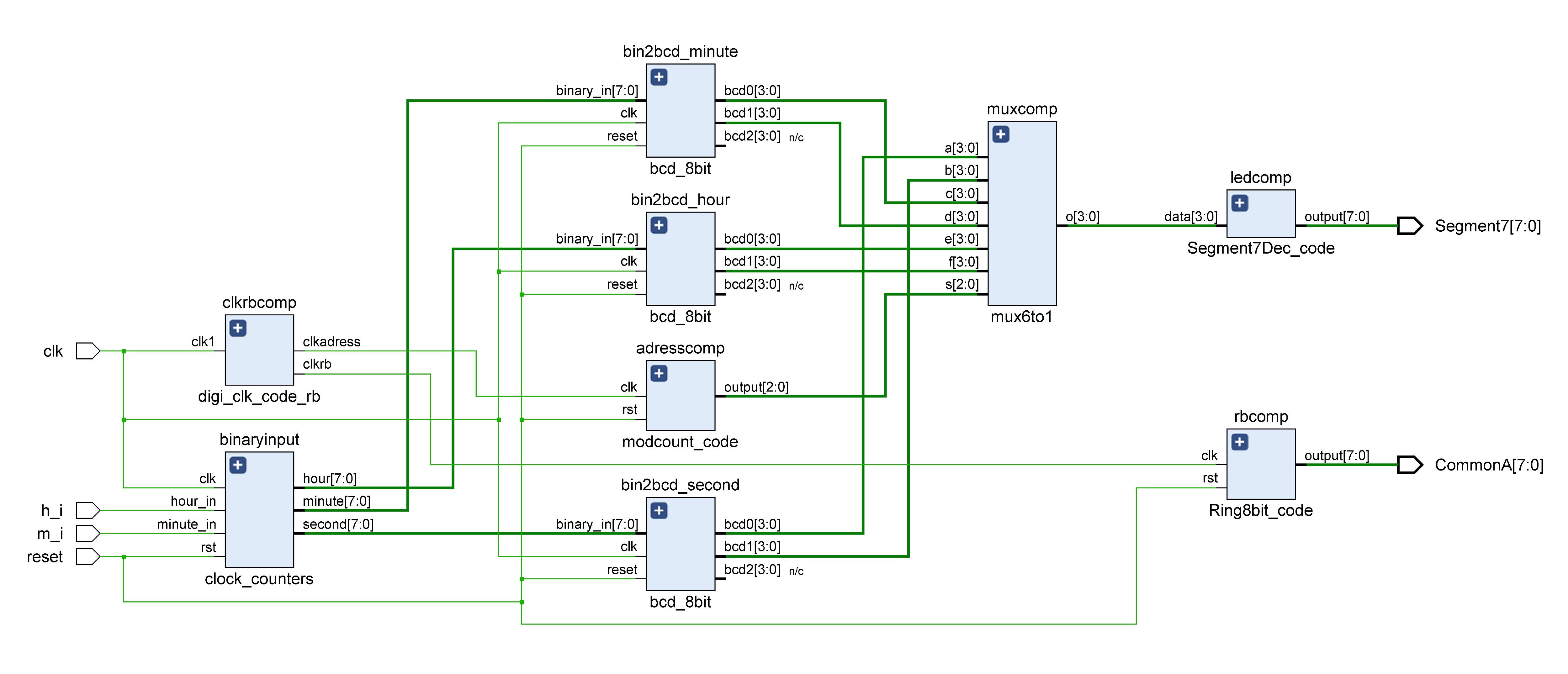Click the clkrbcomp instance label
This screenshot has height=674, width=1568.
click(x=259, y=302)
